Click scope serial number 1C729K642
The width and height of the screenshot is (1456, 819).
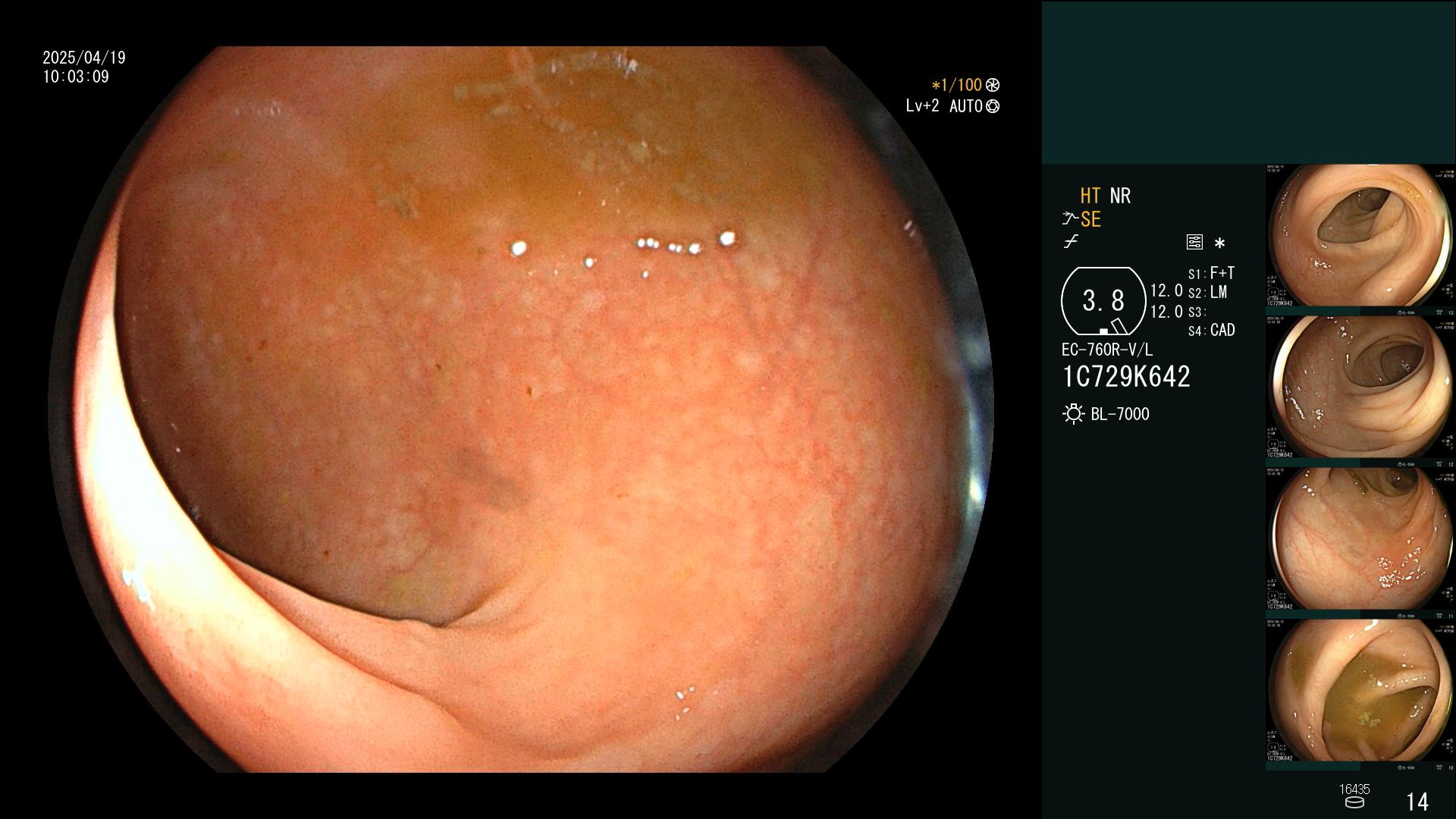(x=1126, y=377)
